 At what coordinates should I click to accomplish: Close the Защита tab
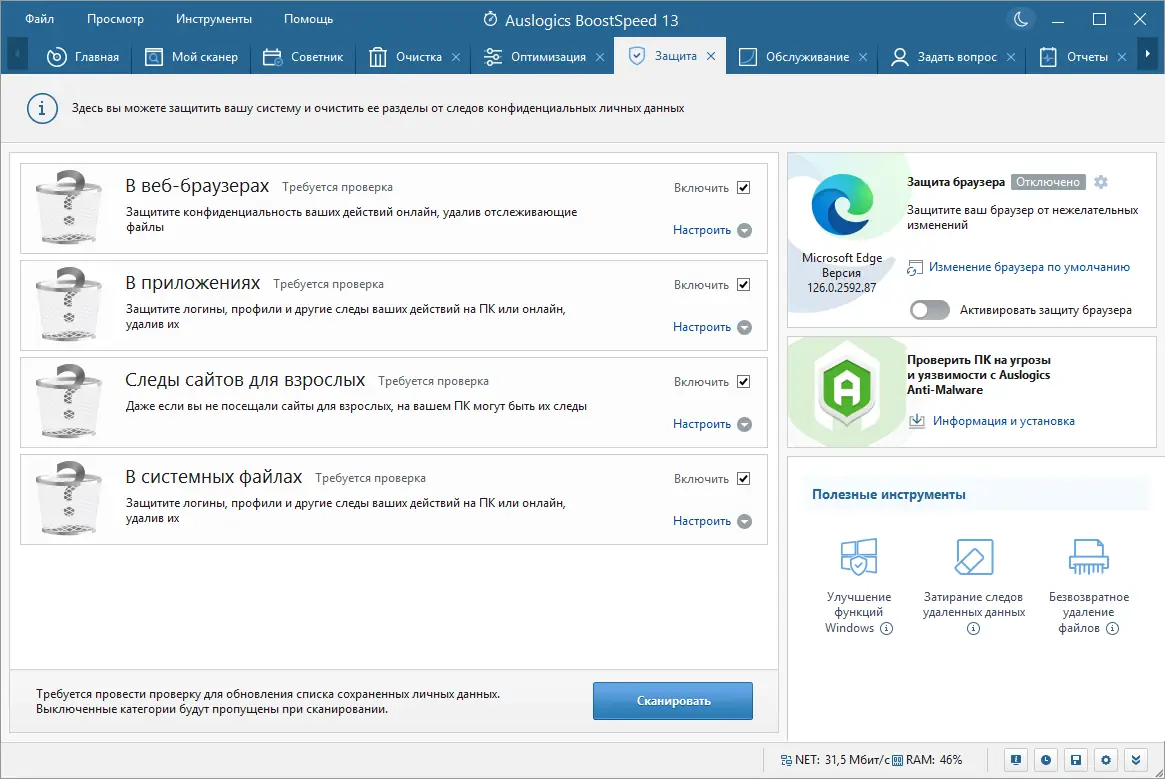pyautogui.click(x=711, y=56)
